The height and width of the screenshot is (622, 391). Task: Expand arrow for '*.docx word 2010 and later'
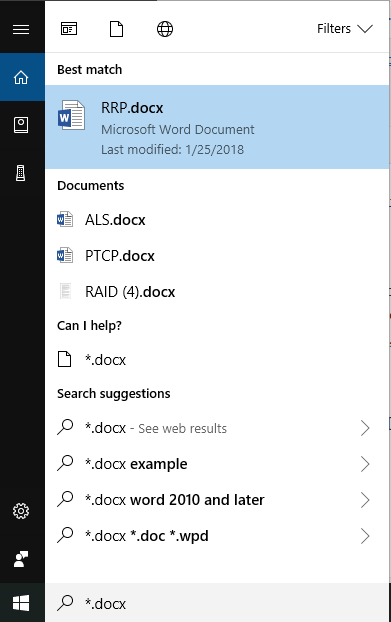coord(365,500)
